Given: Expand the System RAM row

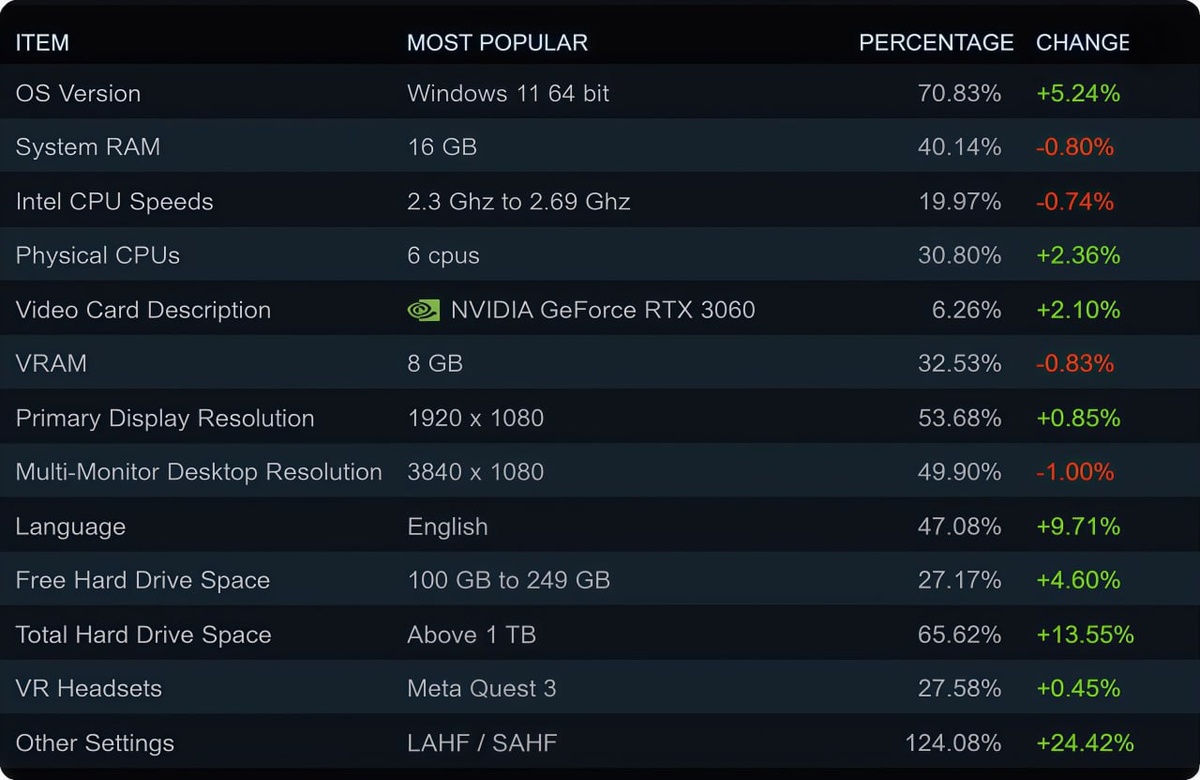Looking at the screenshot, I should [x=88, y=148].
